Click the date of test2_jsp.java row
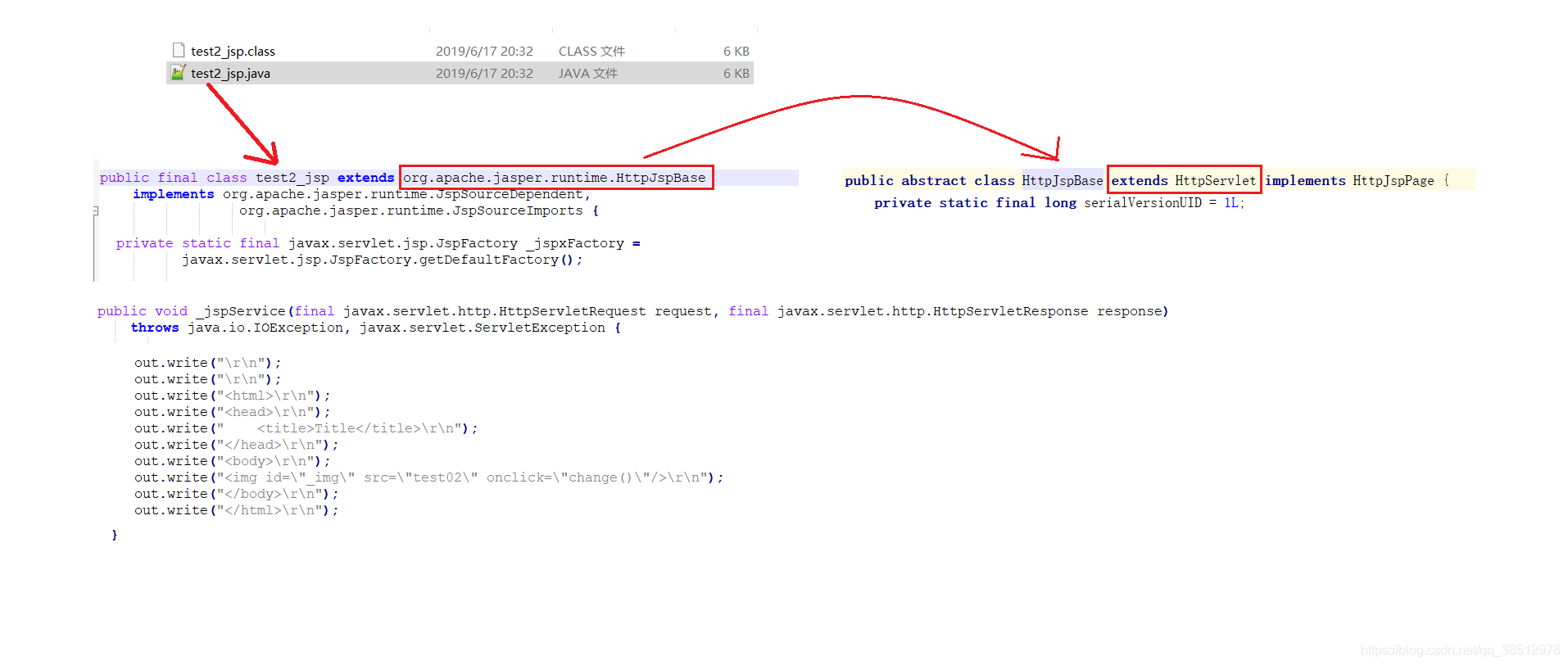The width and height of the screenshot is (1568, 665). (x=484, y=73)
